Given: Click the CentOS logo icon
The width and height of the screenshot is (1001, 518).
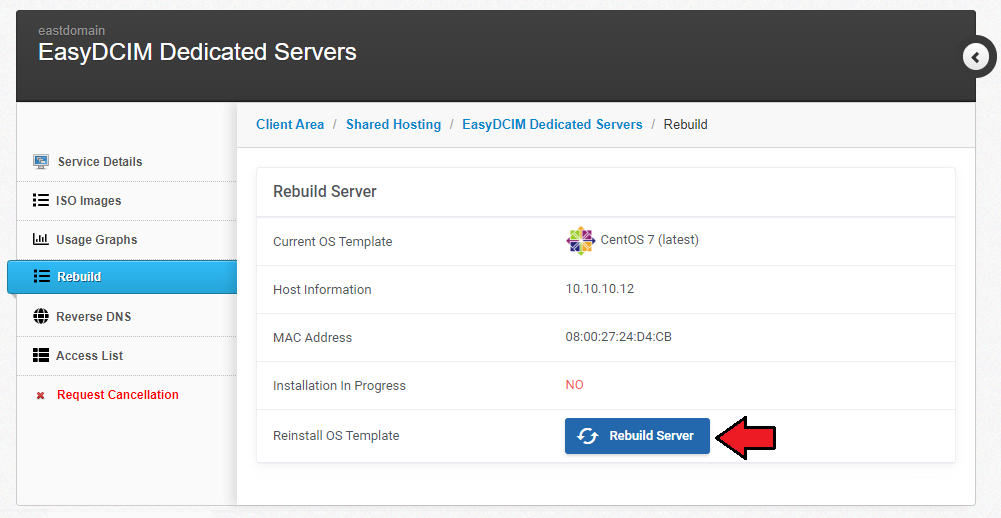Looking at the screenshot, I should (580, 241).
